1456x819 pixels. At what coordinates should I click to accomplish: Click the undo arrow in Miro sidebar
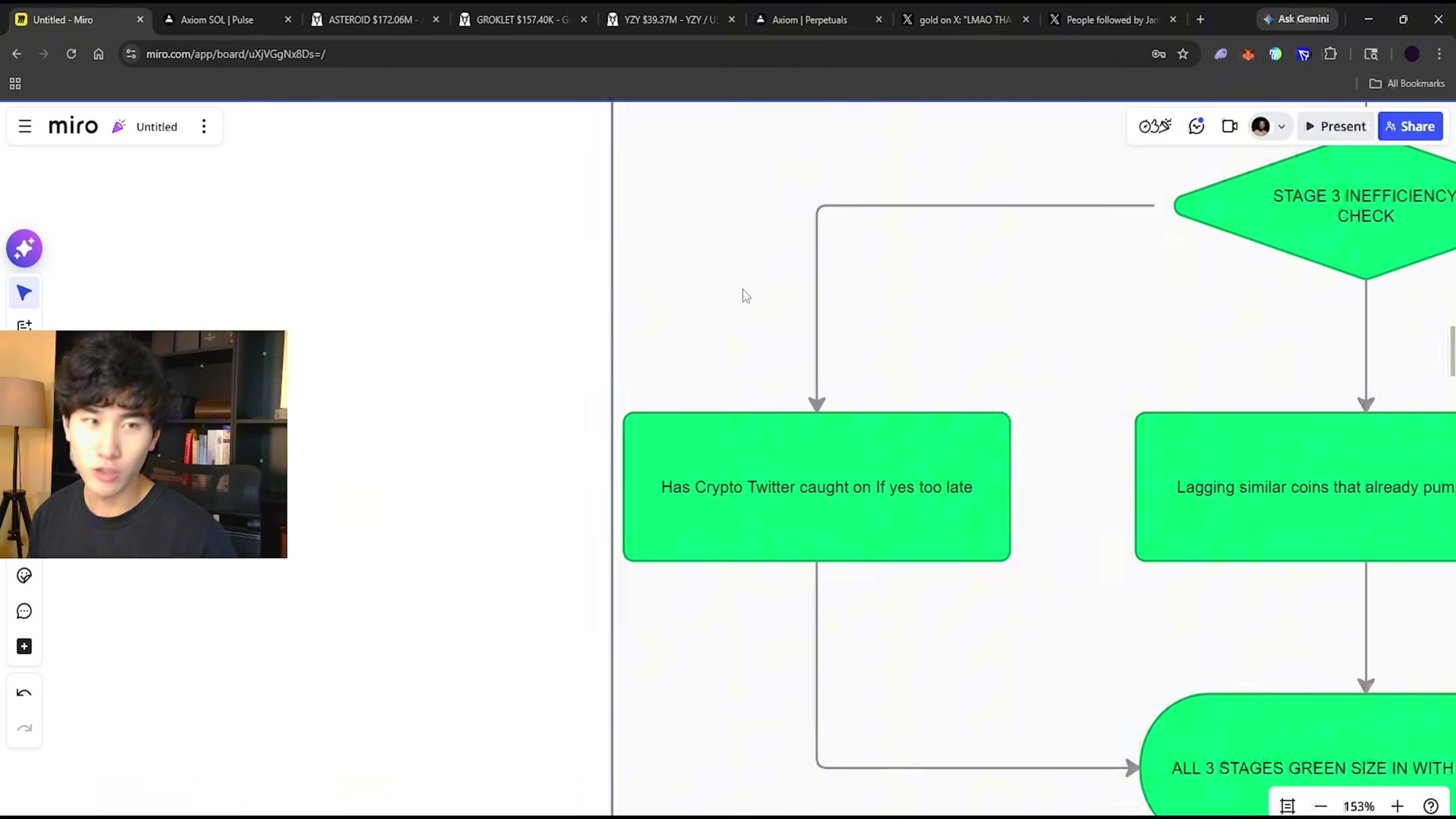[x=24, y=693]
